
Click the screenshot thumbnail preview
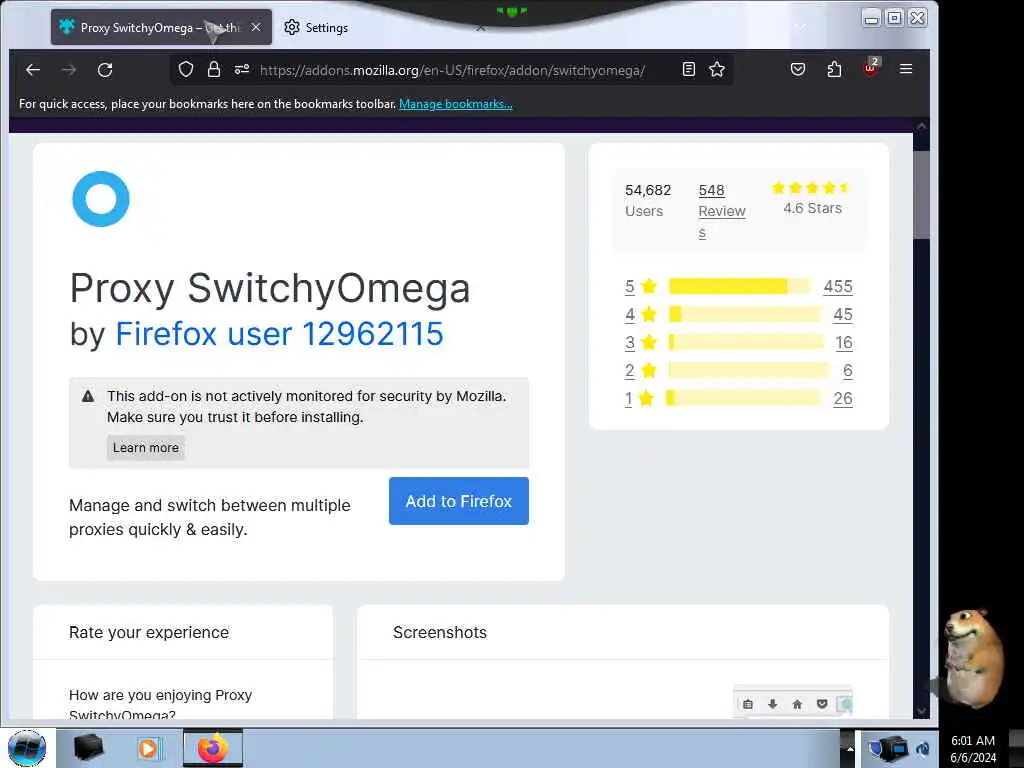(793, 701)
